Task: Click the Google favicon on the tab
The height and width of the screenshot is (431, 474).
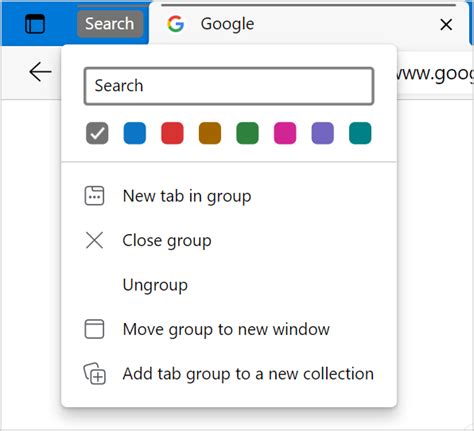Action: tap(176, 24)
